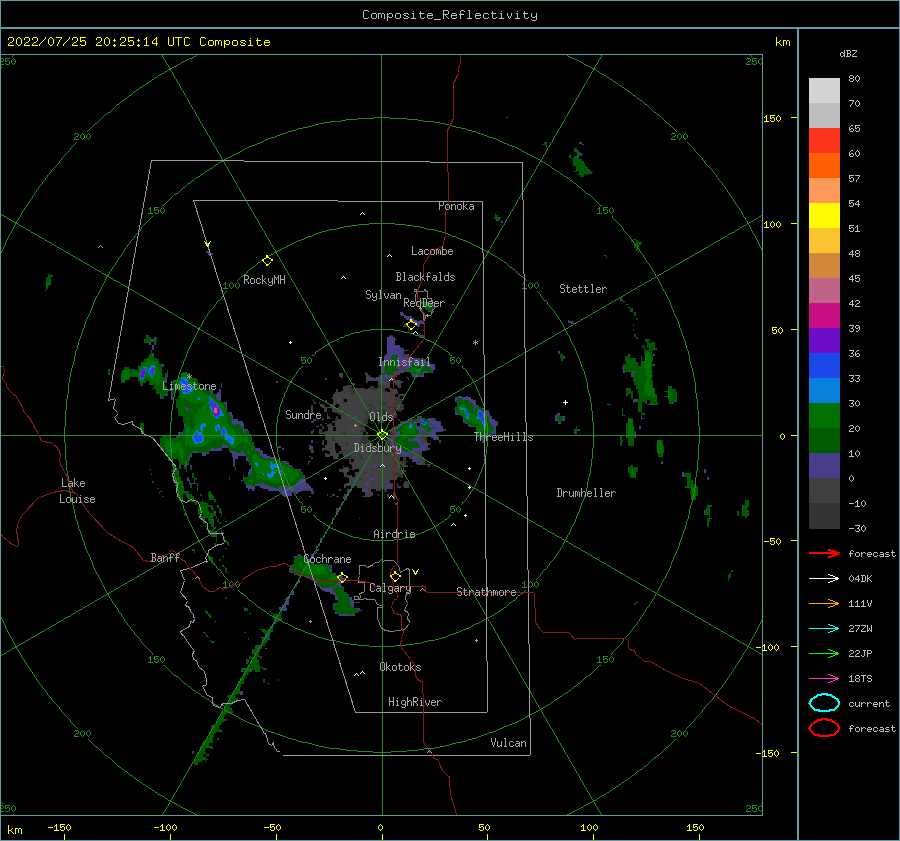This screenshot has width=900, height=841.
Task: Click the white 04DK arrow icon
Action: pos(824,578)
